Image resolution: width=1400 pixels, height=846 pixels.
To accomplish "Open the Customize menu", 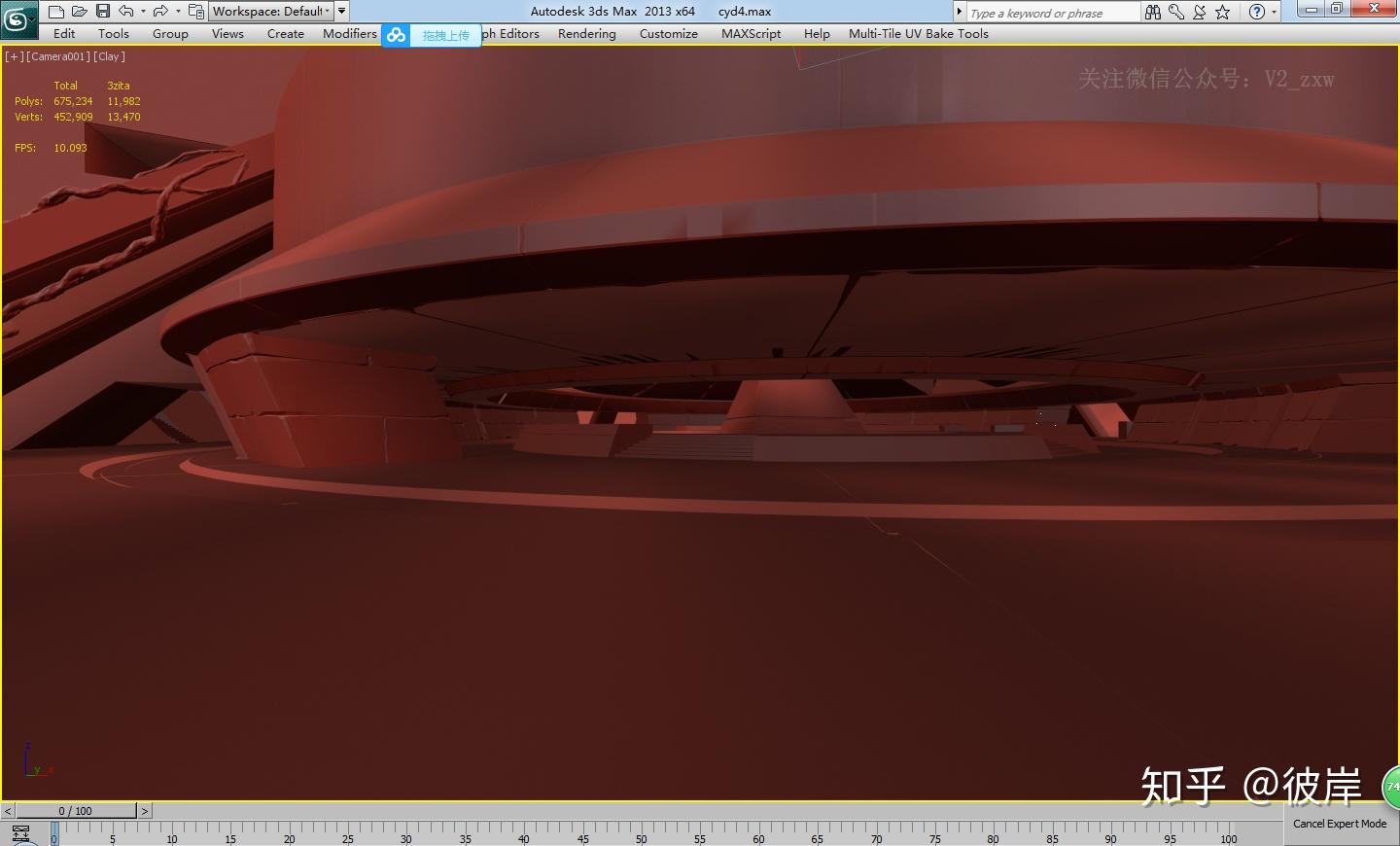I will (668, 34).
